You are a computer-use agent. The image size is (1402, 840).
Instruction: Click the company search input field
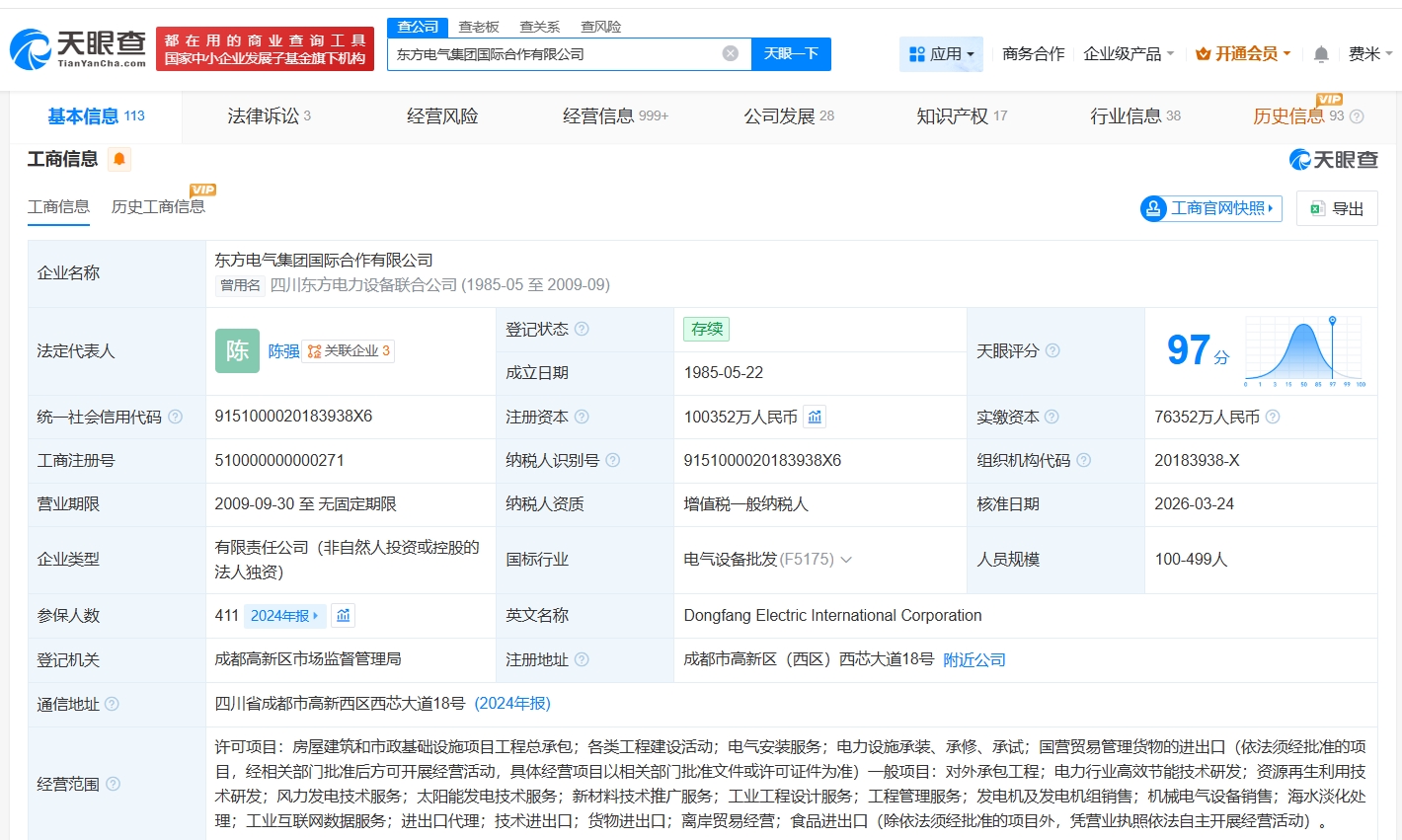[553, 54]
